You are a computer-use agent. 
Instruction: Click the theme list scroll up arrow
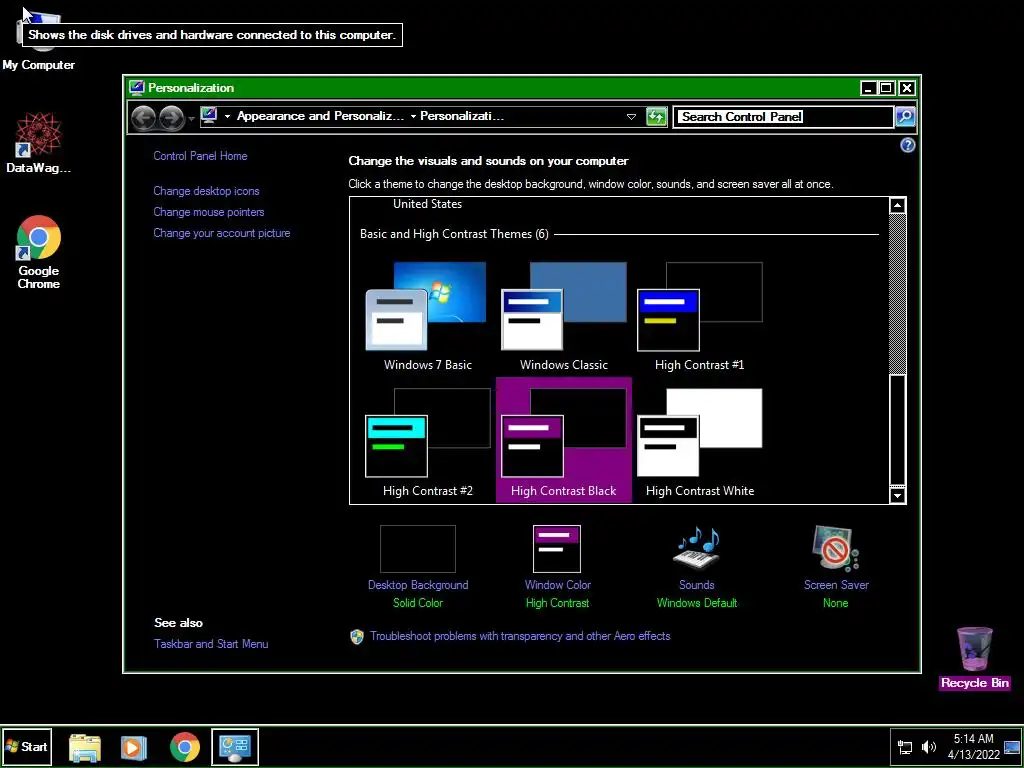click(897, 205)
